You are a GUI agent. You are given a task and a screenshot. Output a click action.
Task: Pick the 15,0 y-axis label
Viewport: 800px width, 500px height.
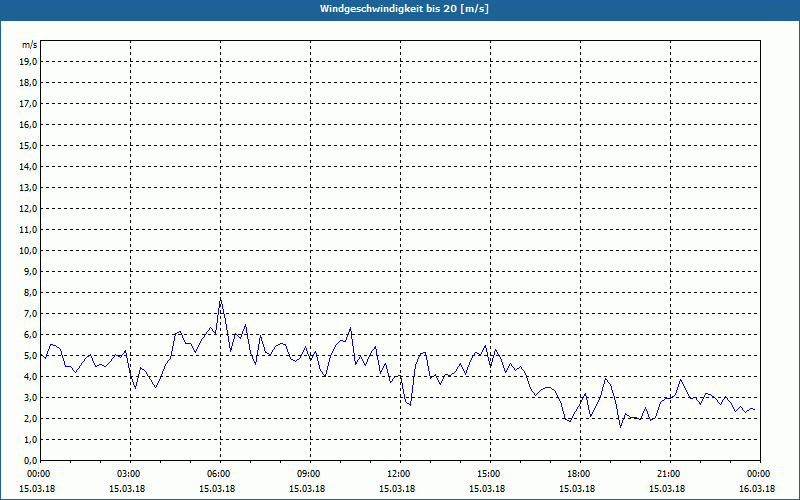[29, 145]
